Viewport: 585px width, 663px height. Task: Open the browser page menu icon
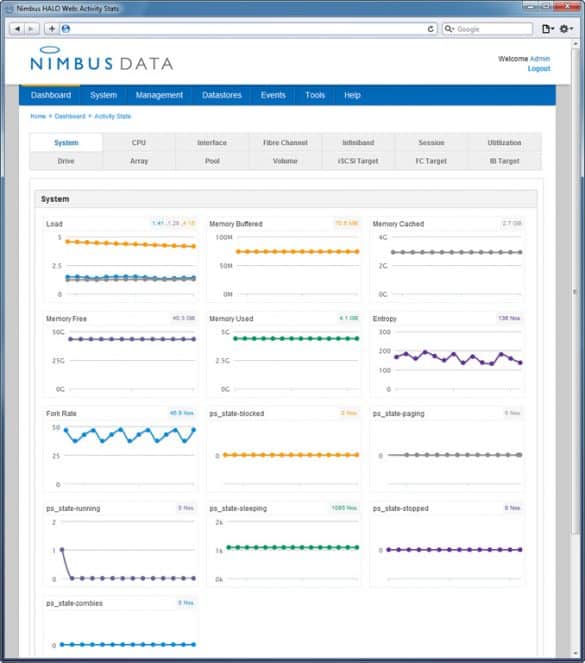pos(547,29)
